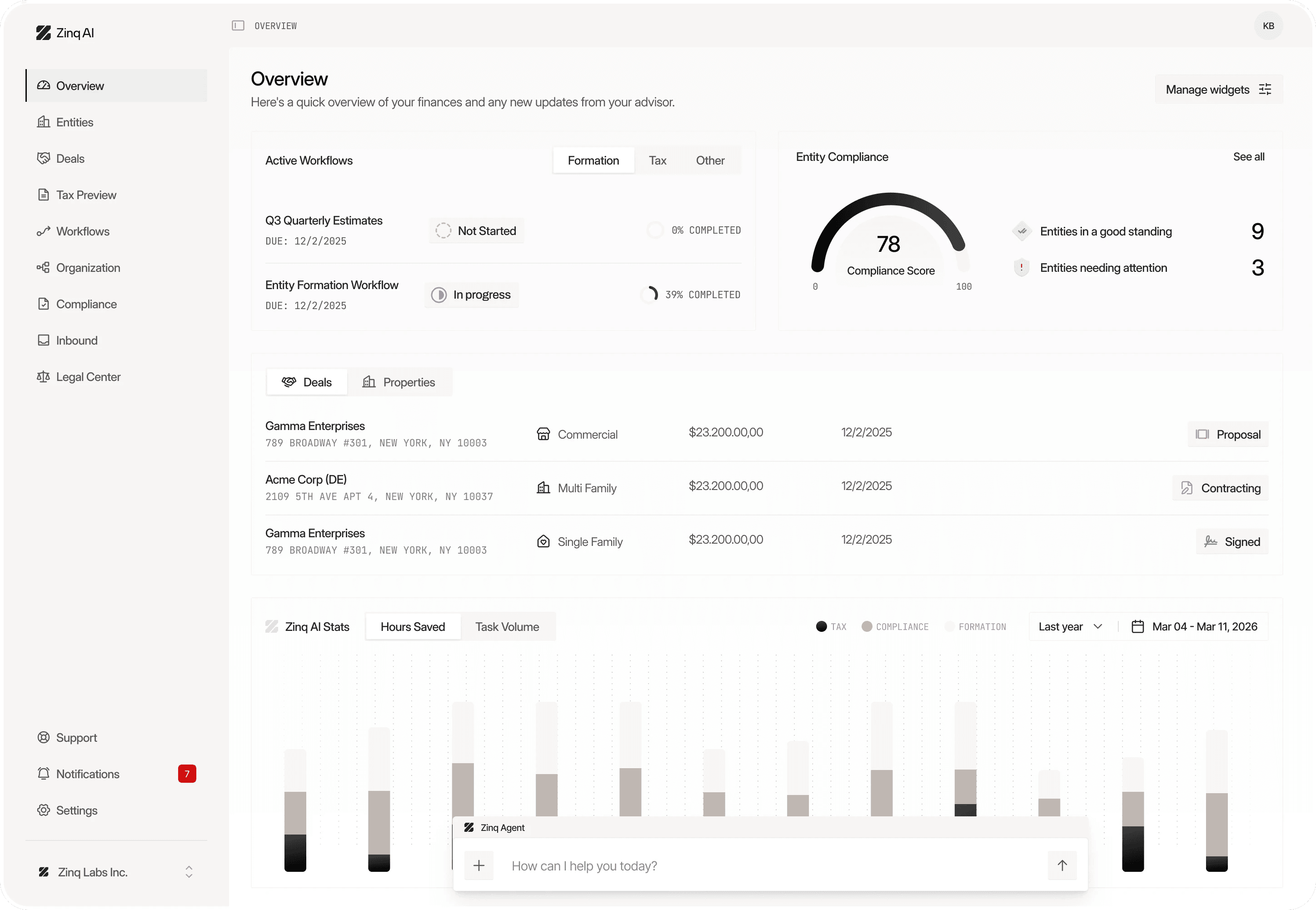Click the Signed status button
The width and height of the screenshot is (1316, 910).
[x=1232, y=542]
